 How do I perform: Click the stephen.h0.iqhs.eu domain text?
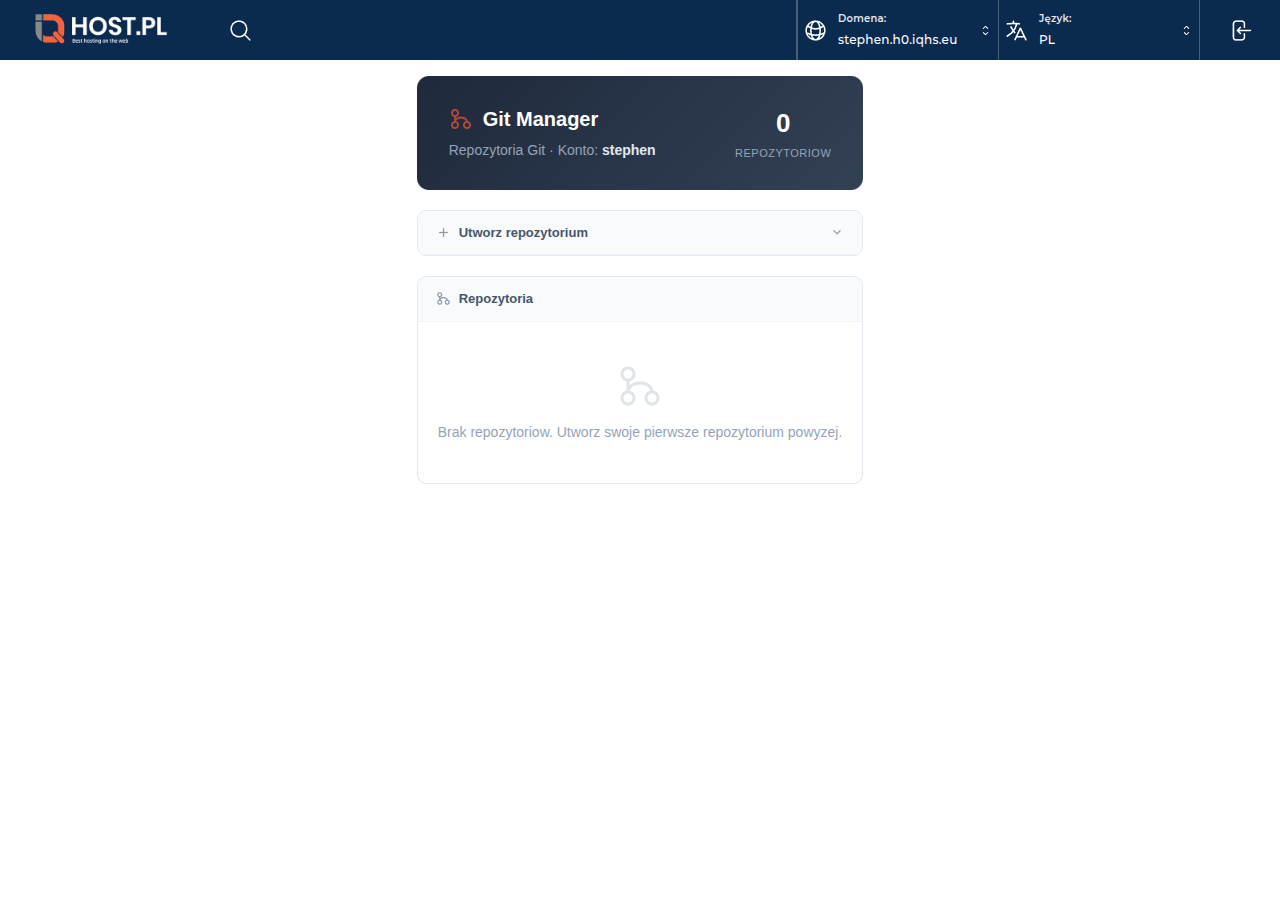[898, 39]
